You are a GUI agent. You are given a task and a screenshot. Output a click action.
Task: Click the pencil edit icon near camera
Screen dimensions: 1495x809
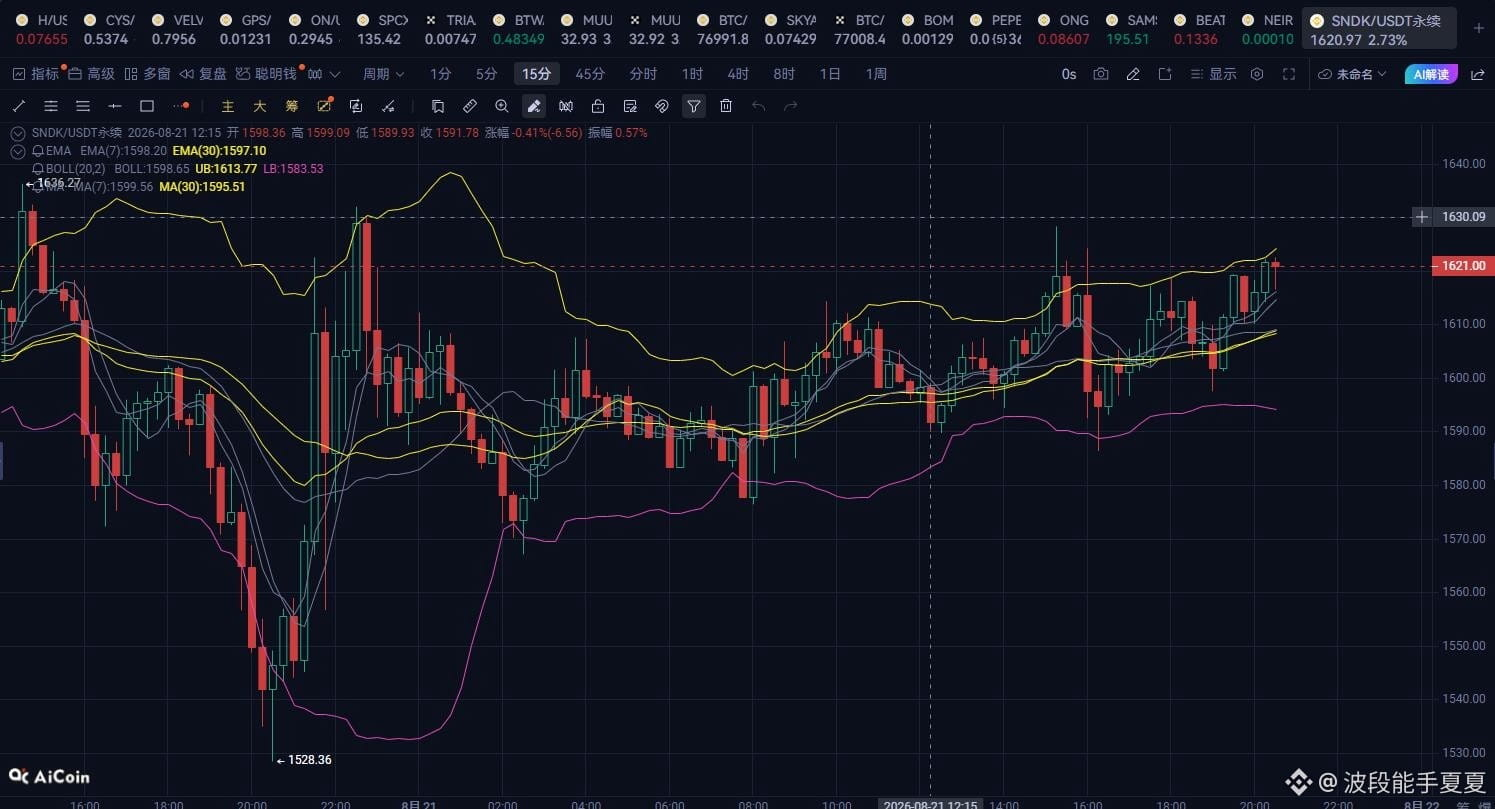pyautogui.click(x=1133, y=74)
